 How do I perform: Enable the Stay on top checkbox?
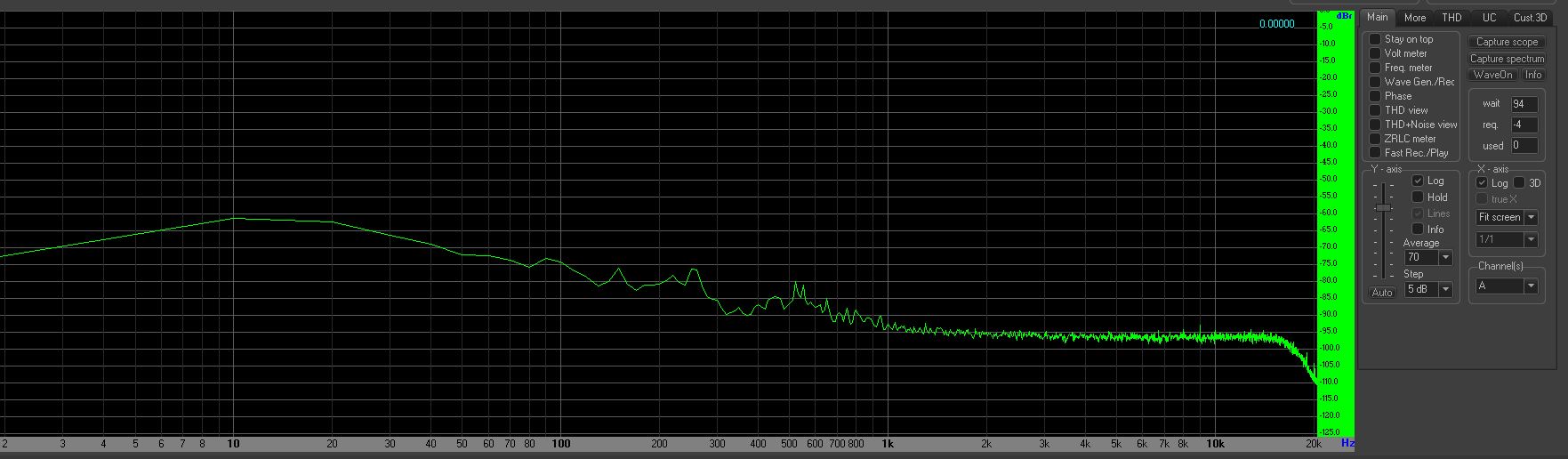pos(1375,39)
